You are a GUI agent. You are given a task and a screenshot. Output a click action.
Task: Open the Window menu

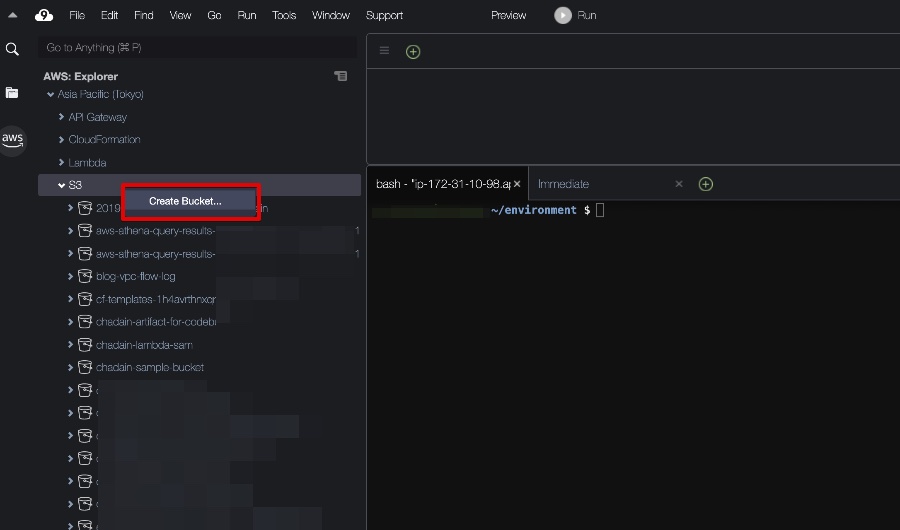point(331,16)
